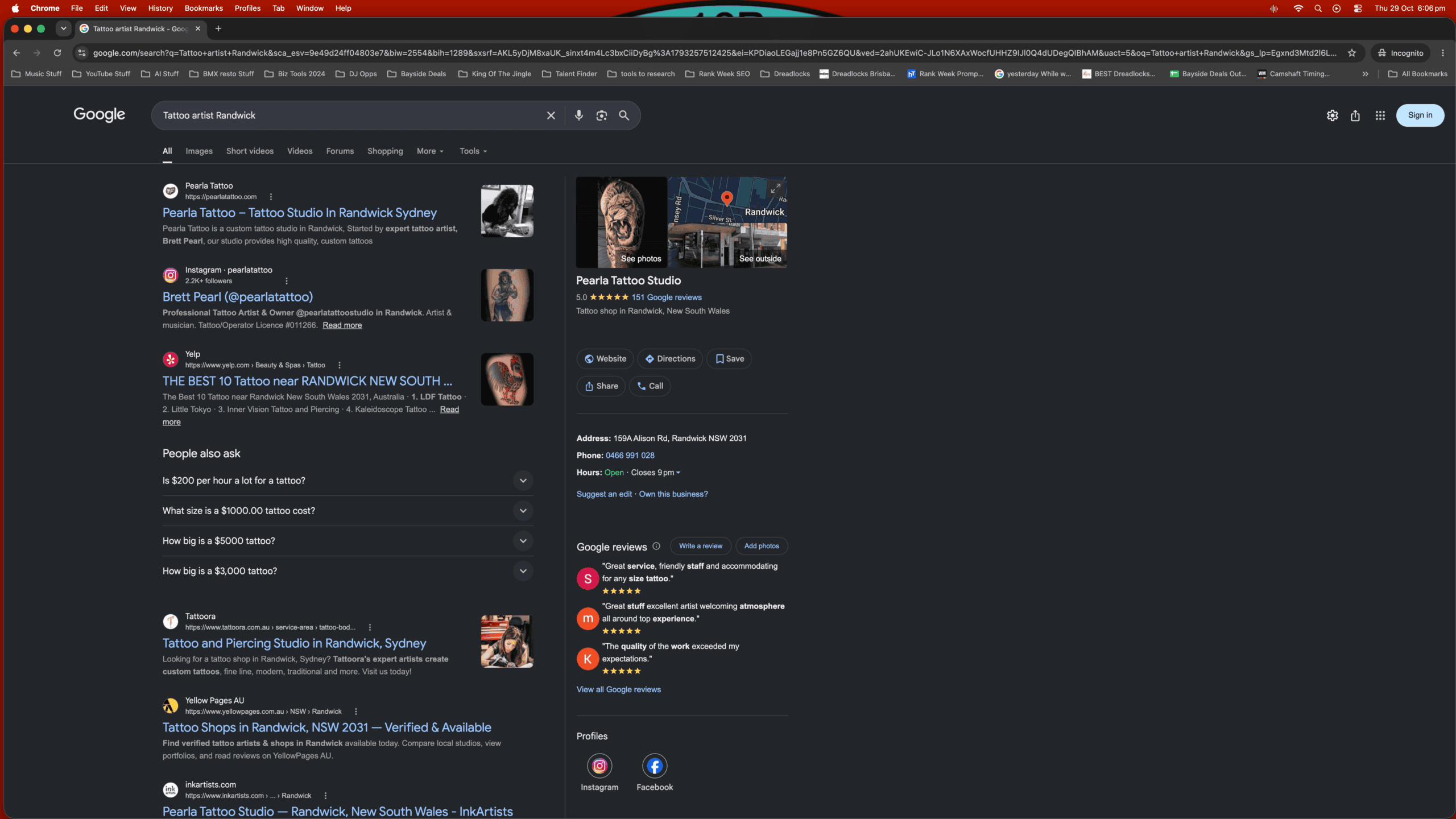The height and width of the screenshot is (819, 1456).
Task: Expand 'How big is a $5000 tattoo?' question
Action: 348,541
